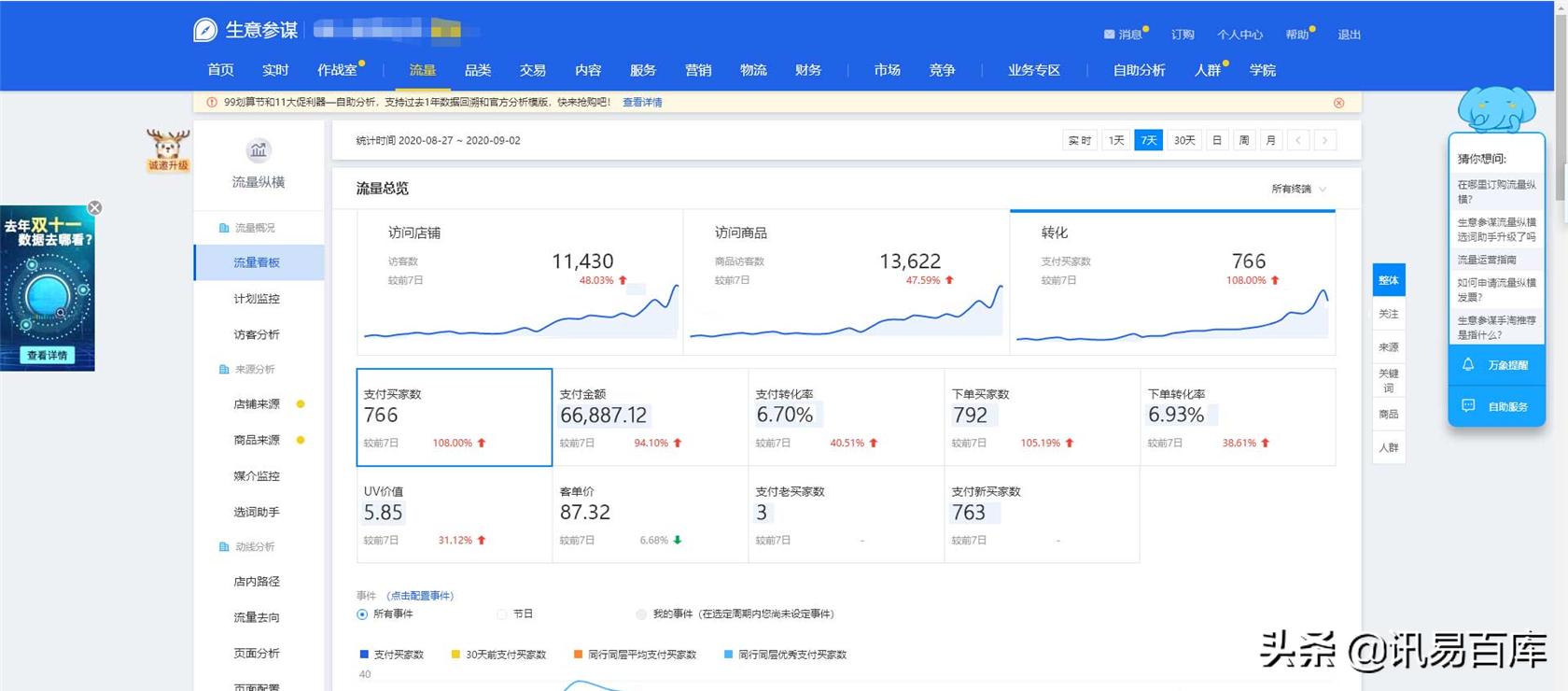Open 商品来源 in the sidebar
This screenshot has height=691, width=1568.
[257, 440]
